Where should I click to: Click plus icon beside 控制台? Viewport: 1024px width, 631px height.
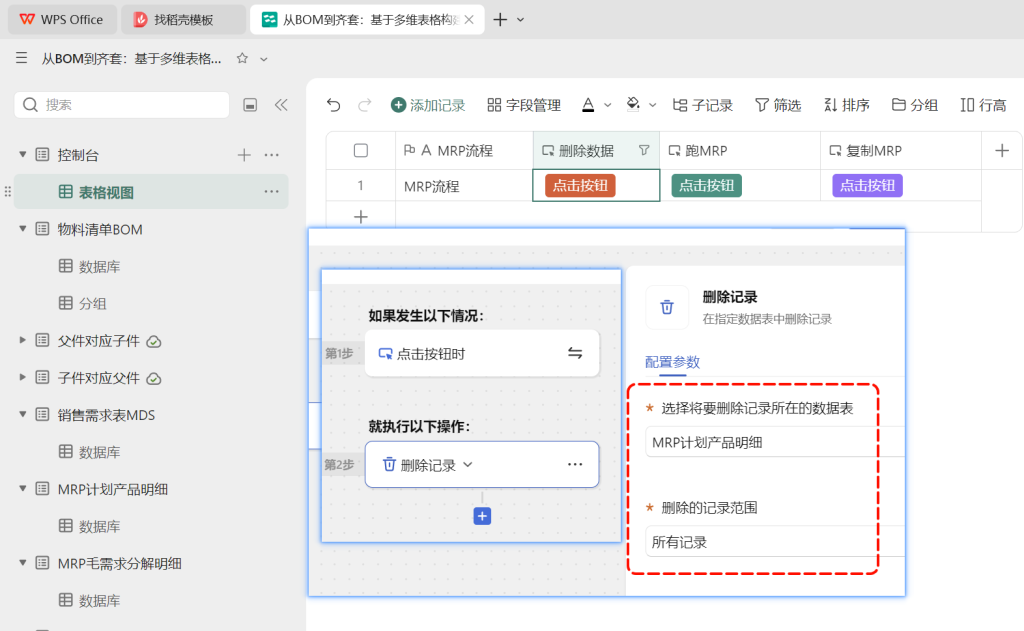click(x=244, y=155)
